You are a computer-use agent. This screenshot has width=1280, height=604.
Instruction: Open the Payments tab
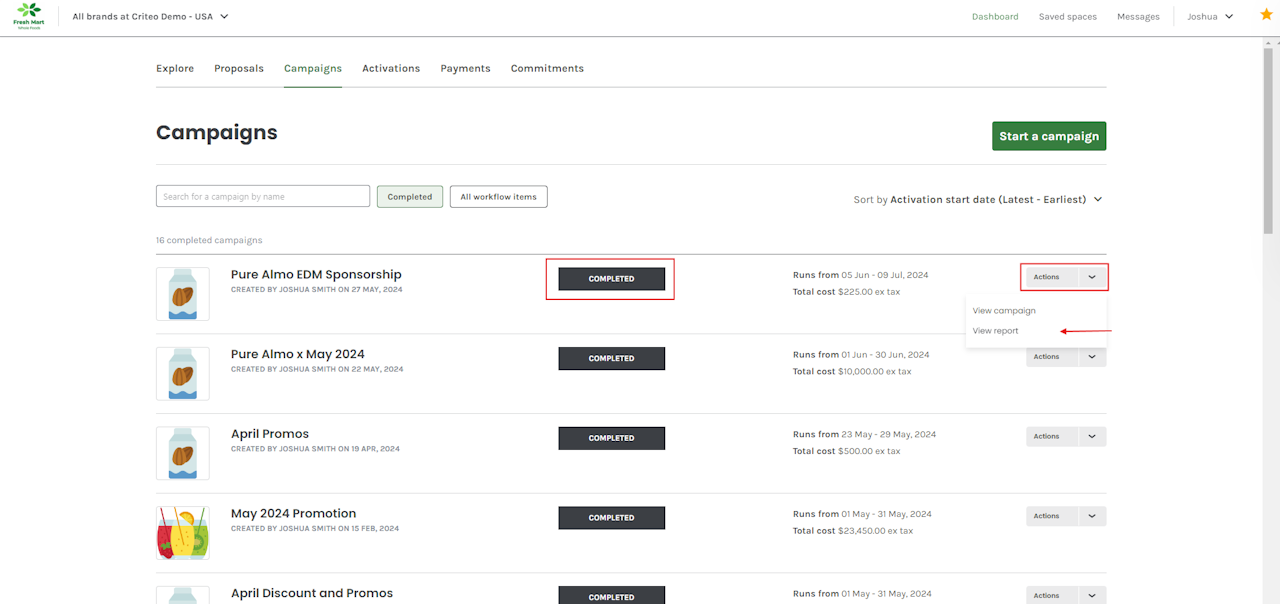pos(465,68)
